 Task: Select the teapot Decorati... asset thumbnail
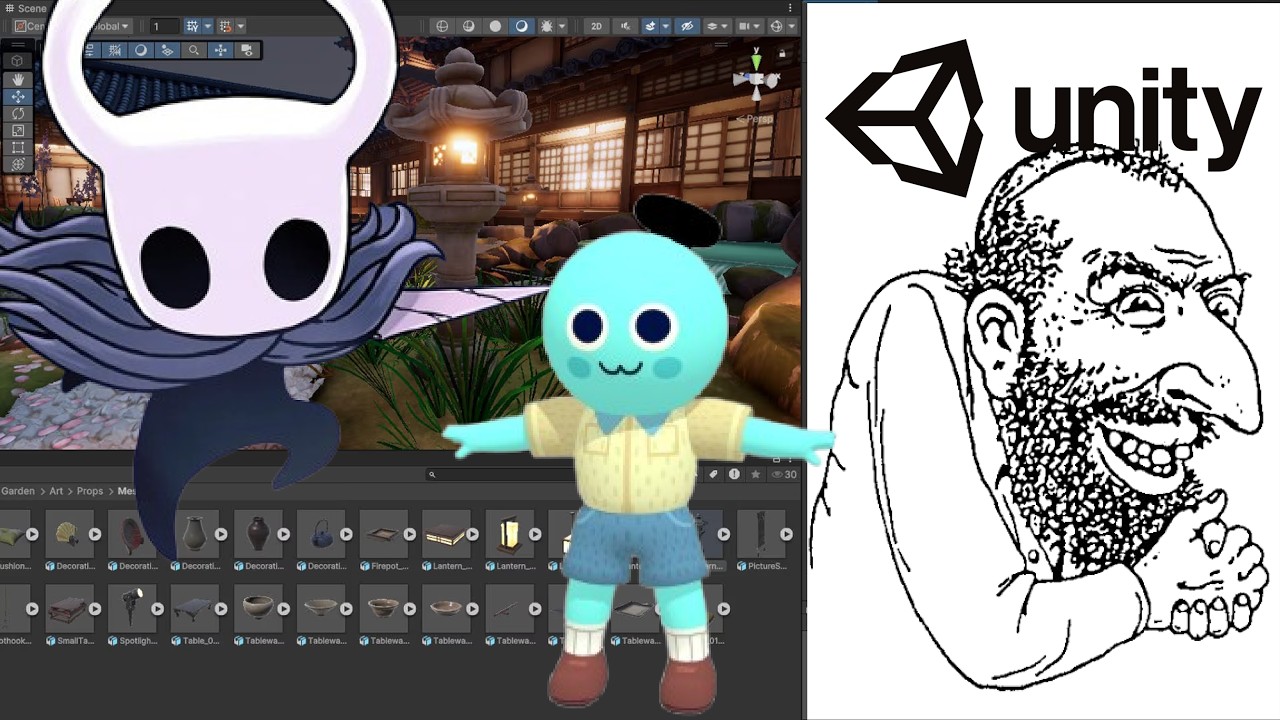tap(322, 534)
